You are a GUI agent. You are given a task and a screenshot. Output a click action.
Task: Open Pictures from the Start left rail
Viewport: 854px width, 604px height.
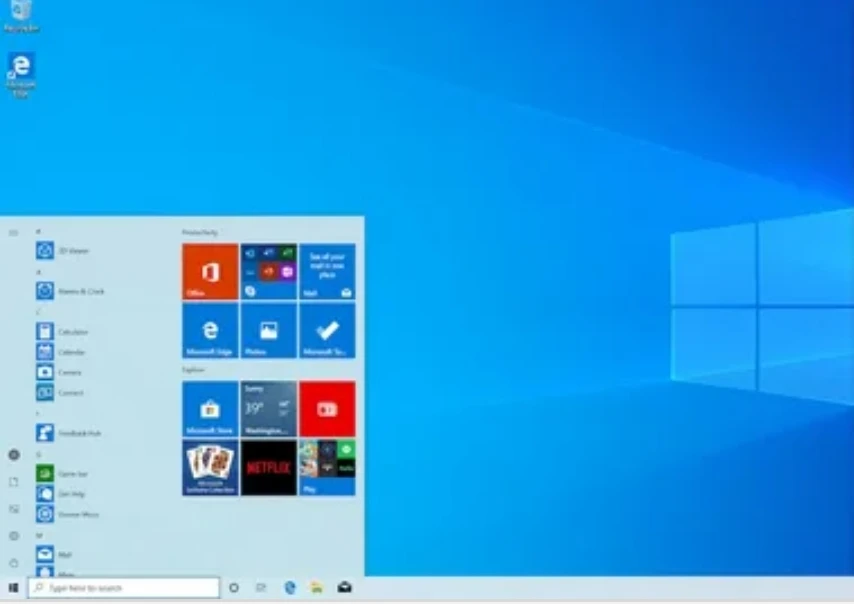14,509
